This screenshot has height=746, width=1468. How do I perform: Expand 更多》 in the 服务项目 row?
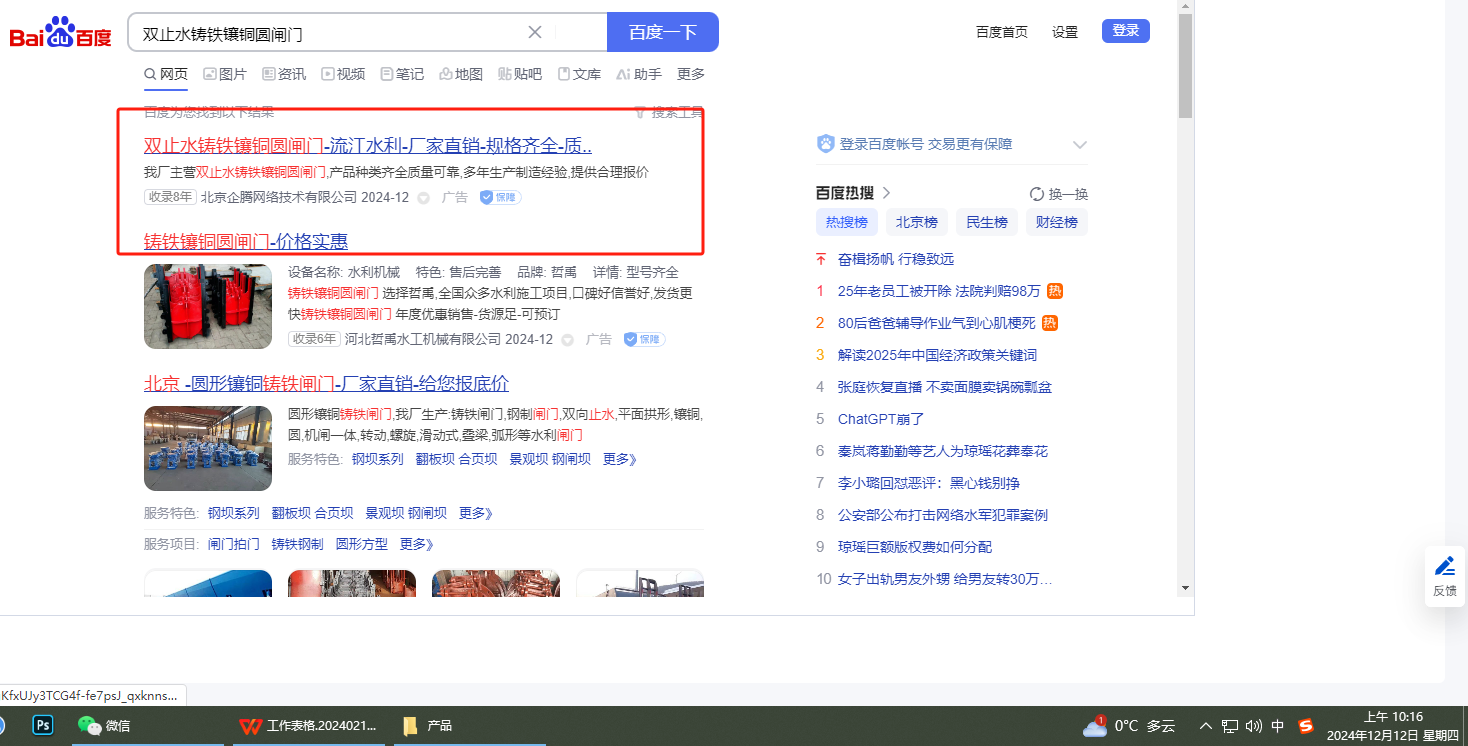pos(417,544)
